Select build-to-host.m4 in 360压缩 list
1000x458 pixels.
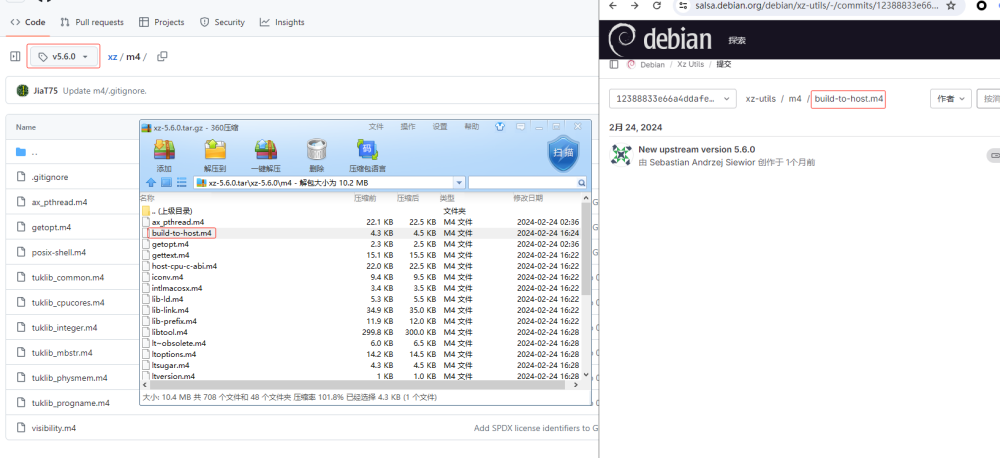pyautogui.click(x=181, y=233)
